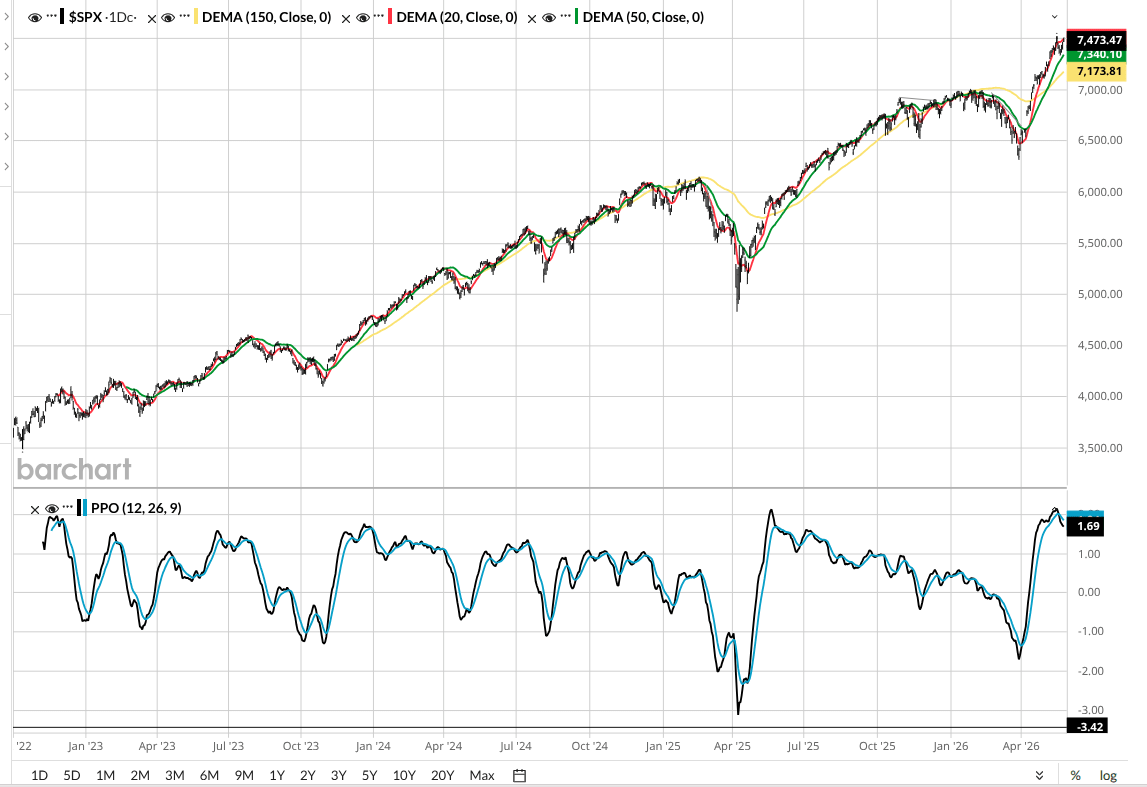Open the three-dot options for DEMA 50
This screenshot has height=787, width=1147.
[x=565, y=16]
